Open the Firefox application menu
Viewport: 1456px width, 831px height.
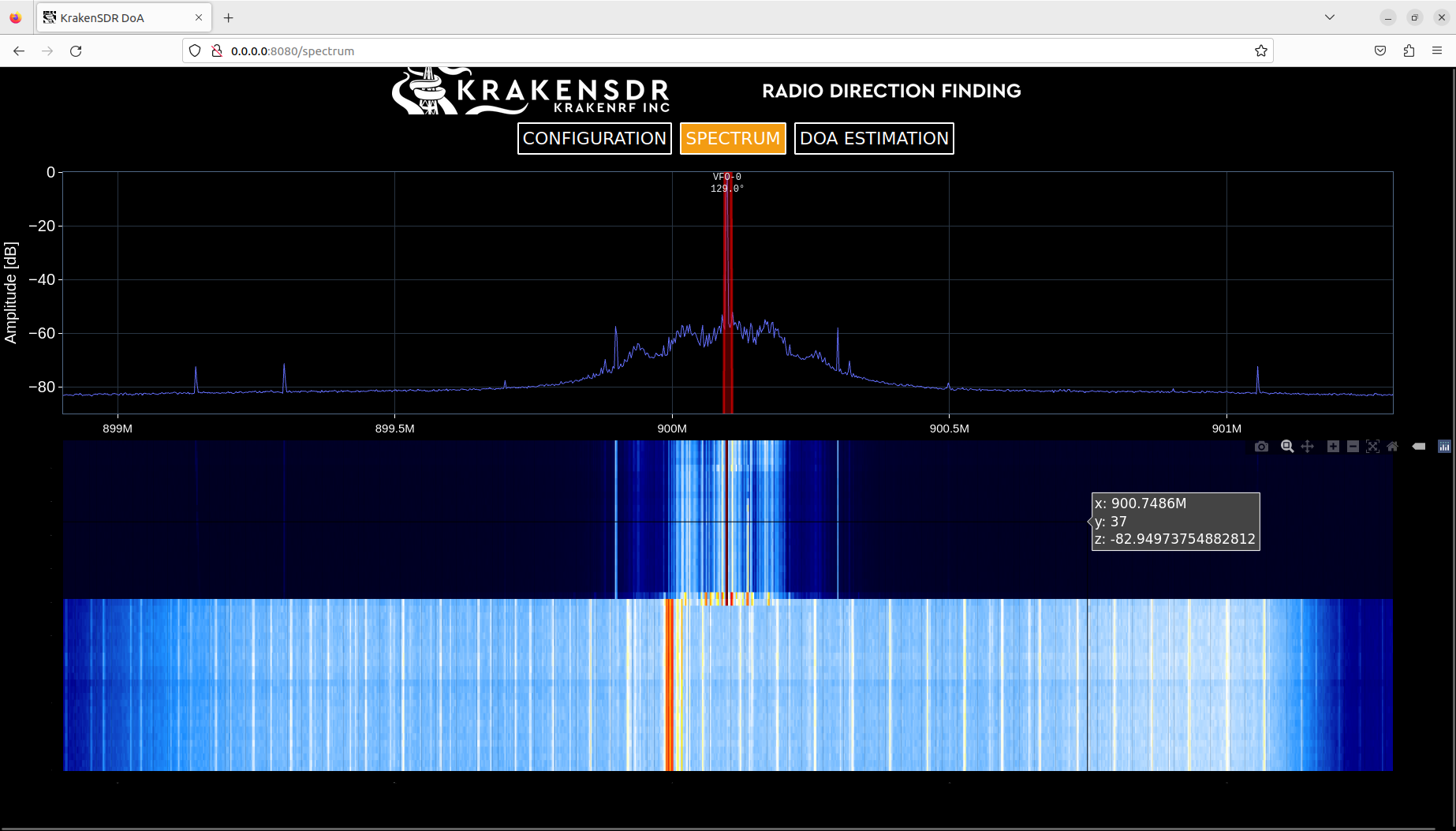[x=1437, y=51]
